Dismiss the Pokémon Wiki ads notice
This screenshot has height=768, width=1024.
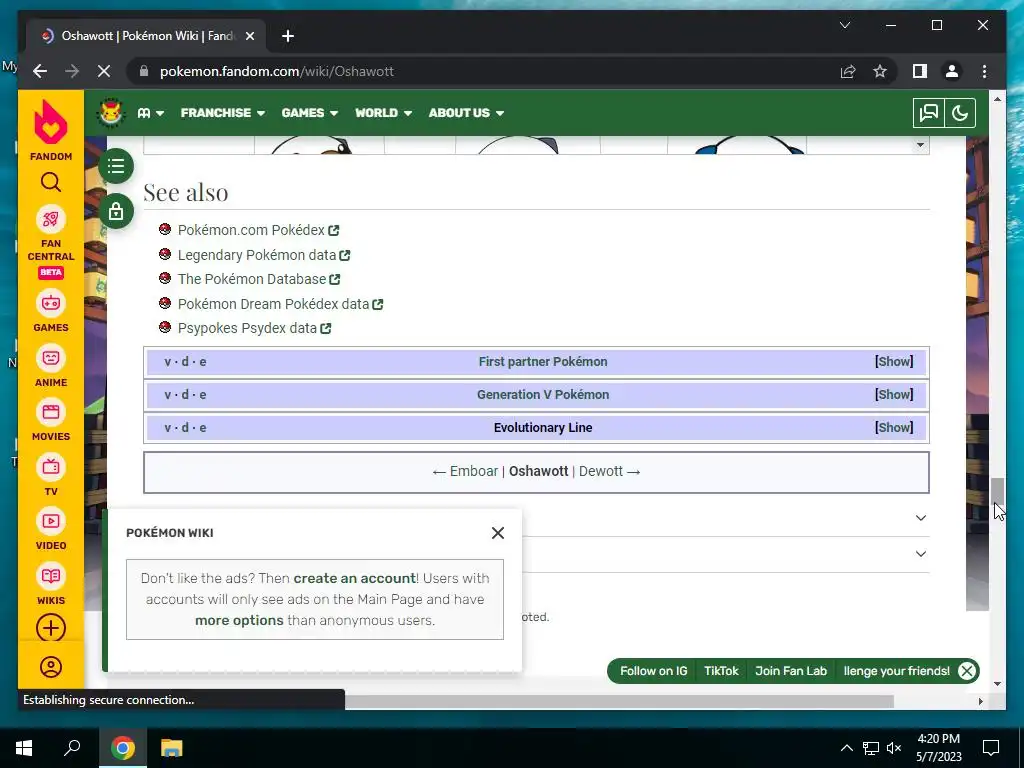pos(498,533)
